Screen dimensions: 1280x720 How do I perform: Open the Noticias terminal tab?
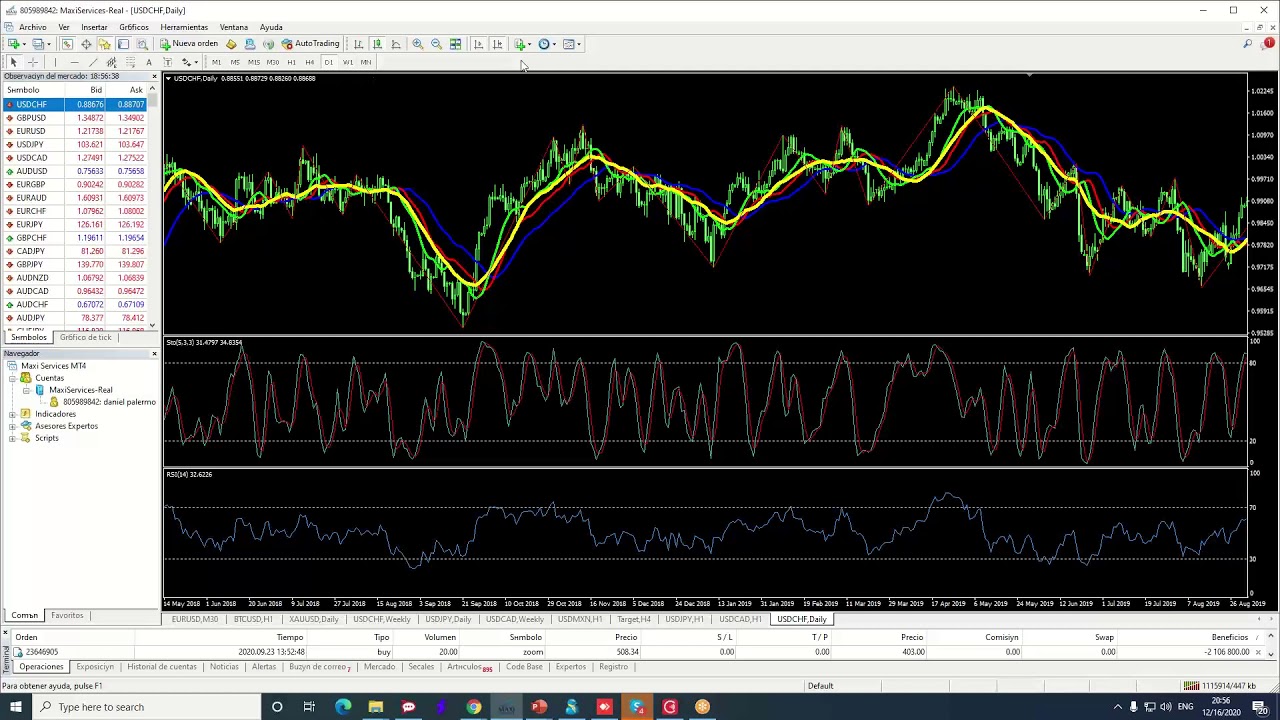click(x=224, y=667)
